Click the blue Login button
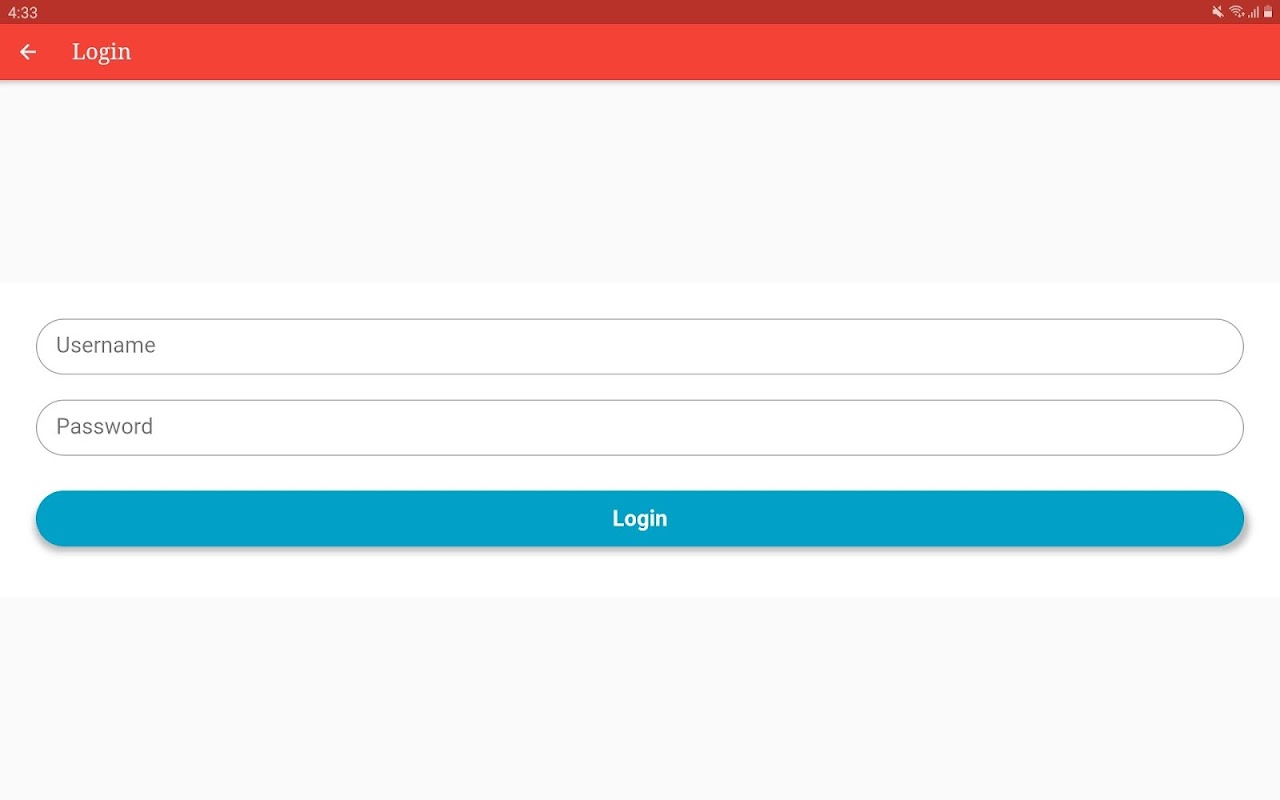The height and width of the screenshot is (800, 1280). coord(640,518)
